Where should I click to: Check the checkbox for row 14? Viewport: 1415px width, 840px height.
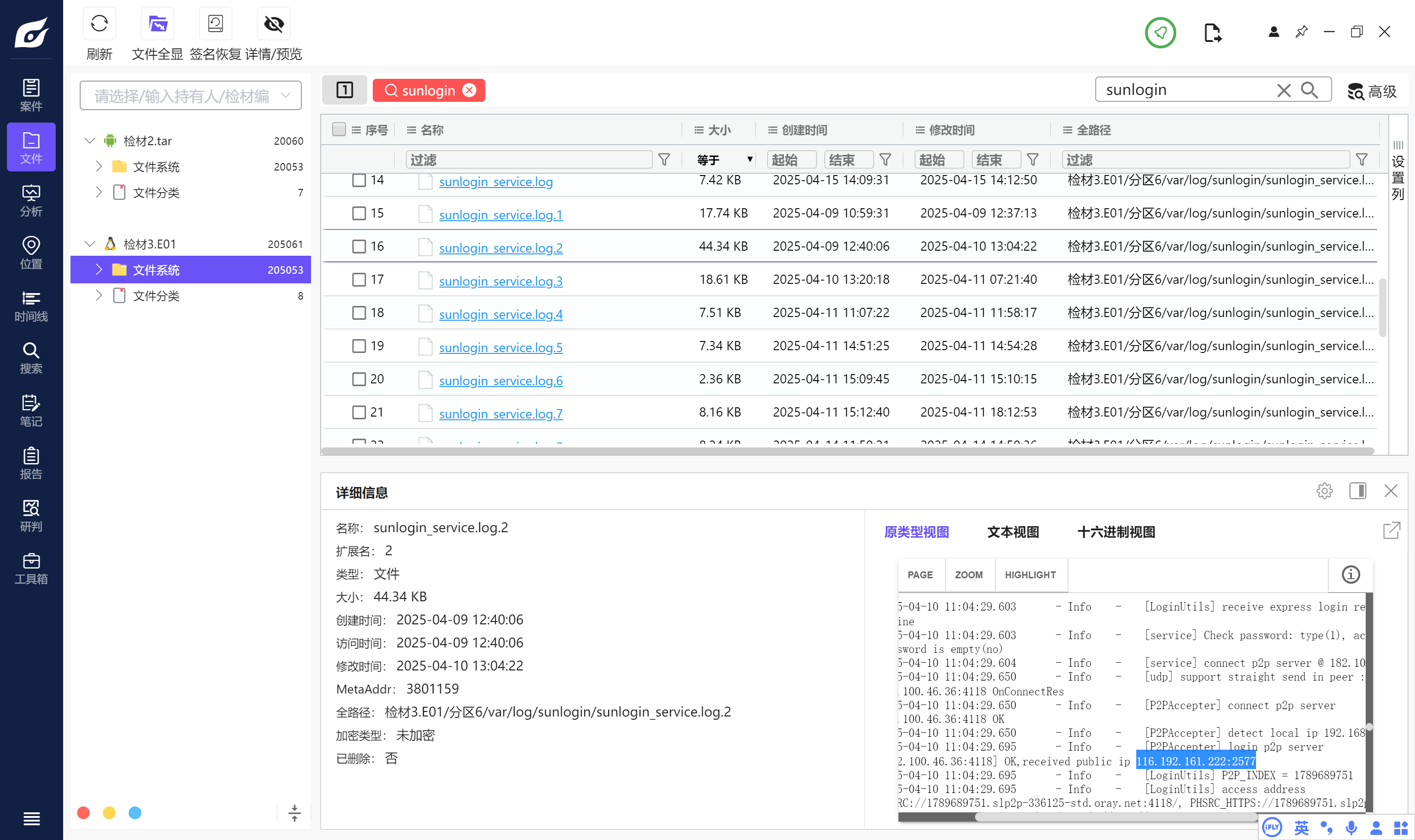pyautogui.click(x=359, y=180)
